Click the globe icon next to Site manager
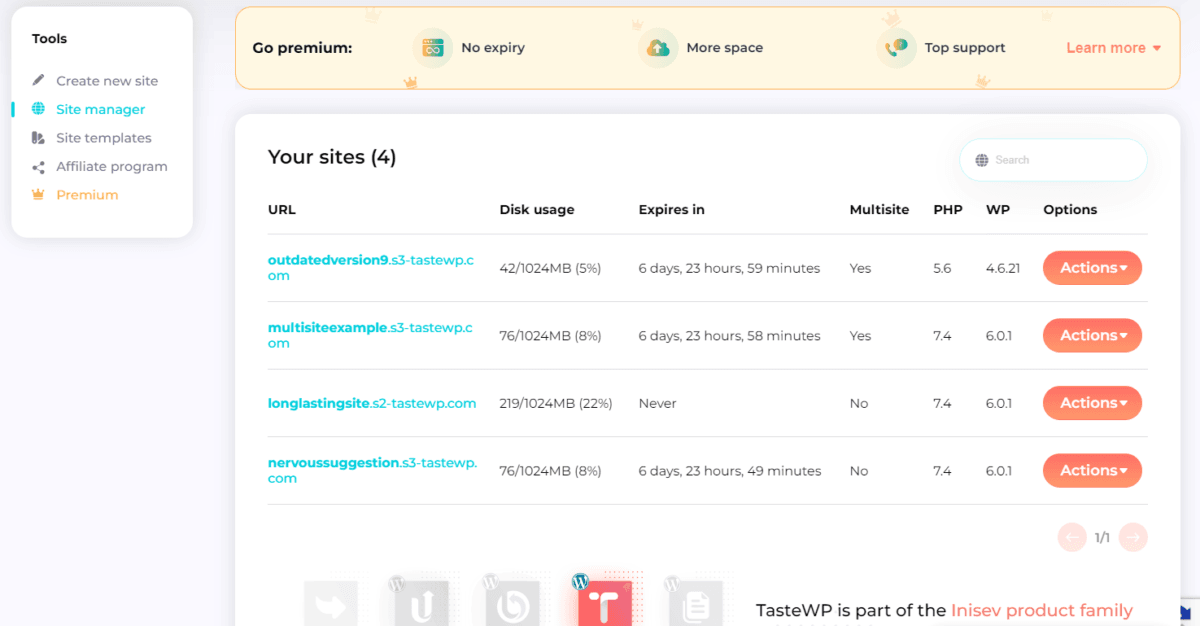The height and width of the screenshot is (626, 1200). pyautogui.click(x=36, y=109)
